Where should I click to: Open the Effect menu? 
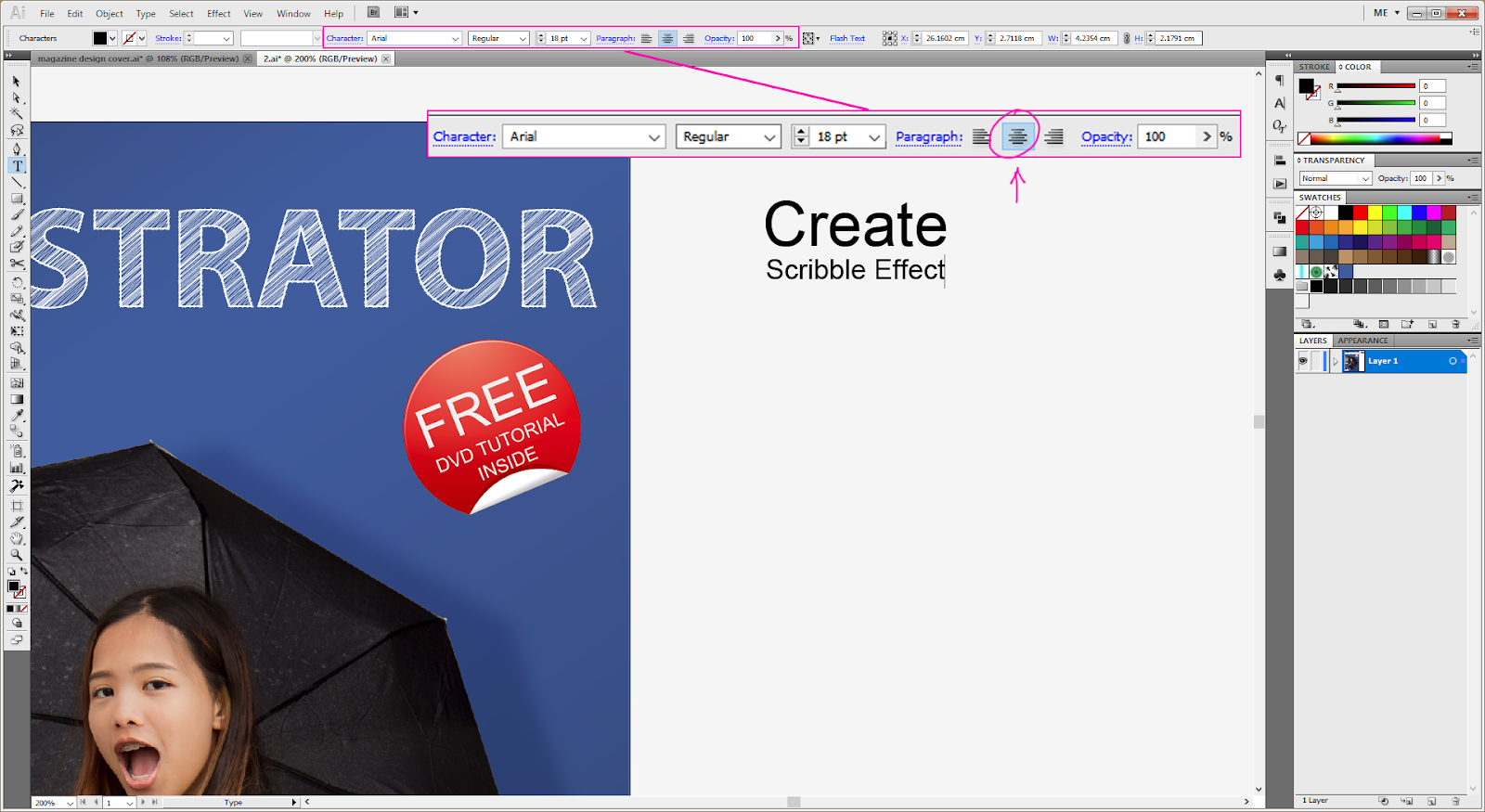coord(219,14)
